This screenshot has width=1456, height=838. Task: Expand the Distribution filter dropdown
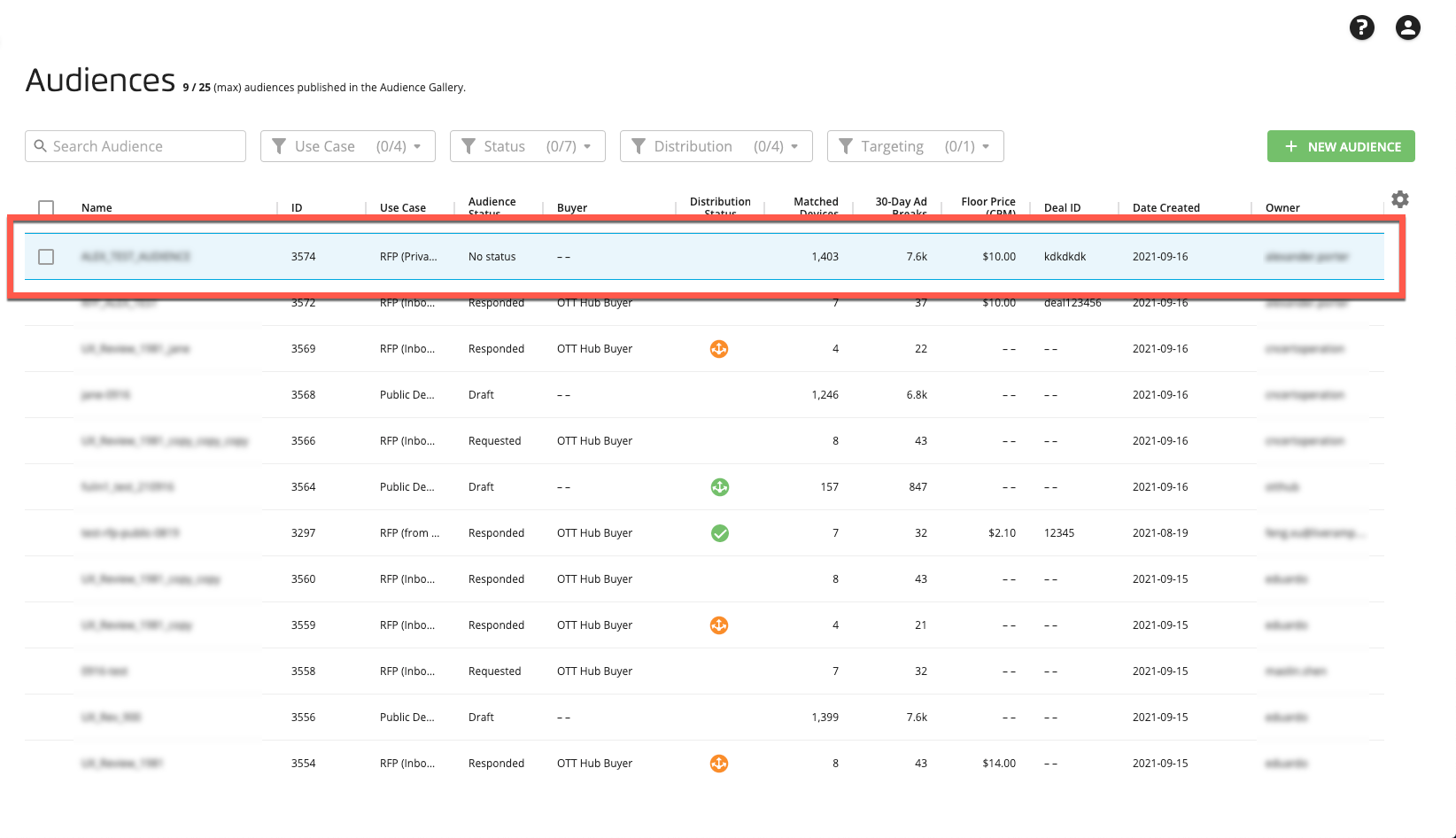[x=716, y=146]
